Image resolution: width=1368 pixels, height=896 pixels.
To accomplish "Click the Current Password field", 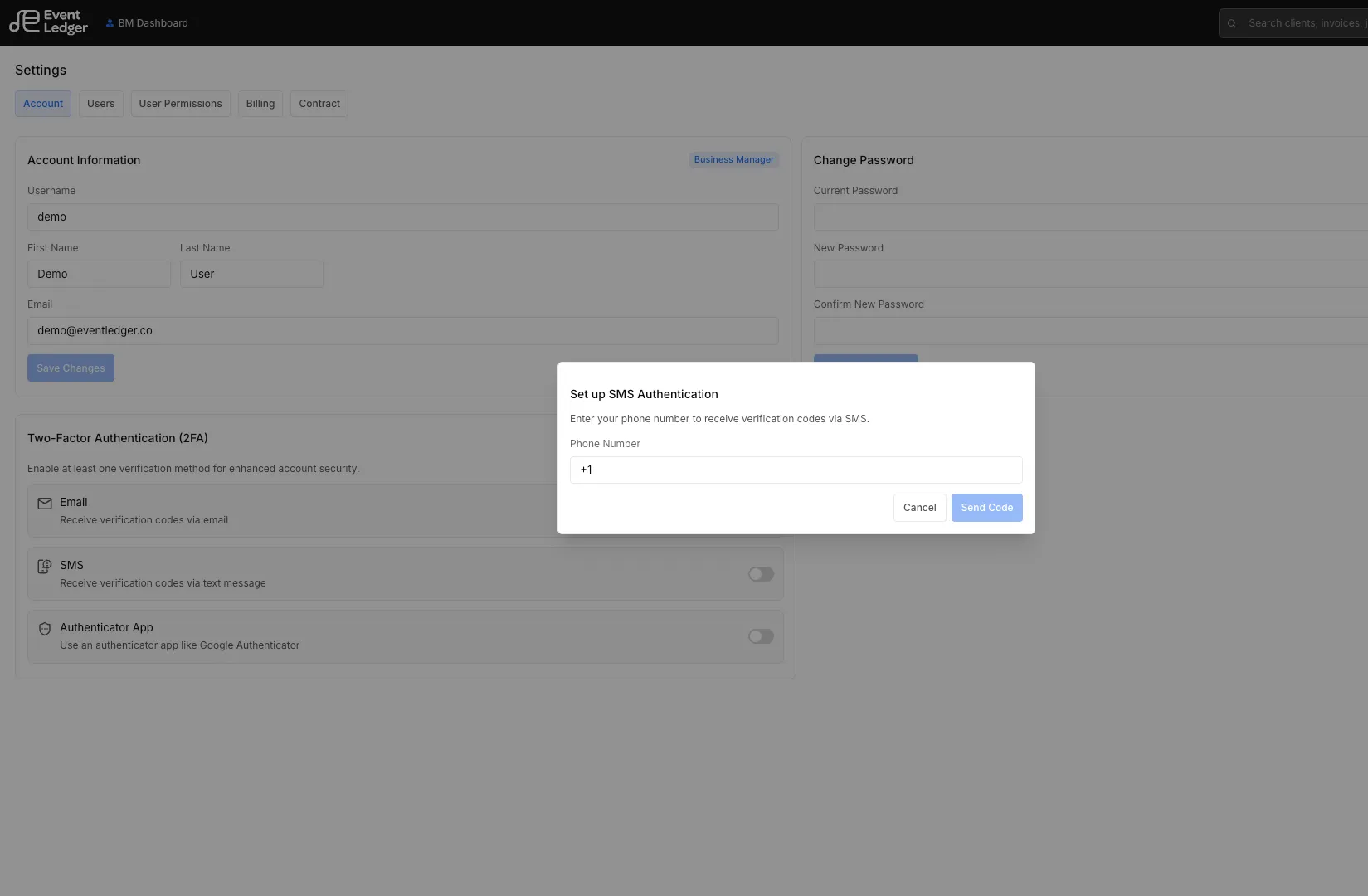I will coord(1091,217).
